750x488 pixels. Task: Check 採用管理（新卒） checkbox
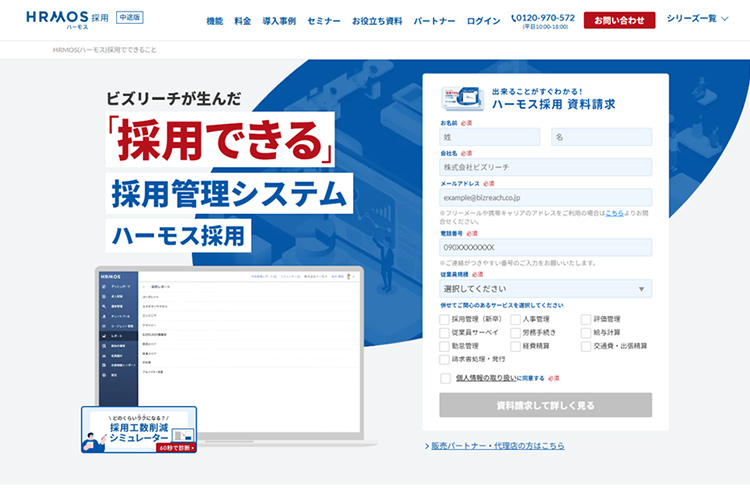click(x=444, y=319)
